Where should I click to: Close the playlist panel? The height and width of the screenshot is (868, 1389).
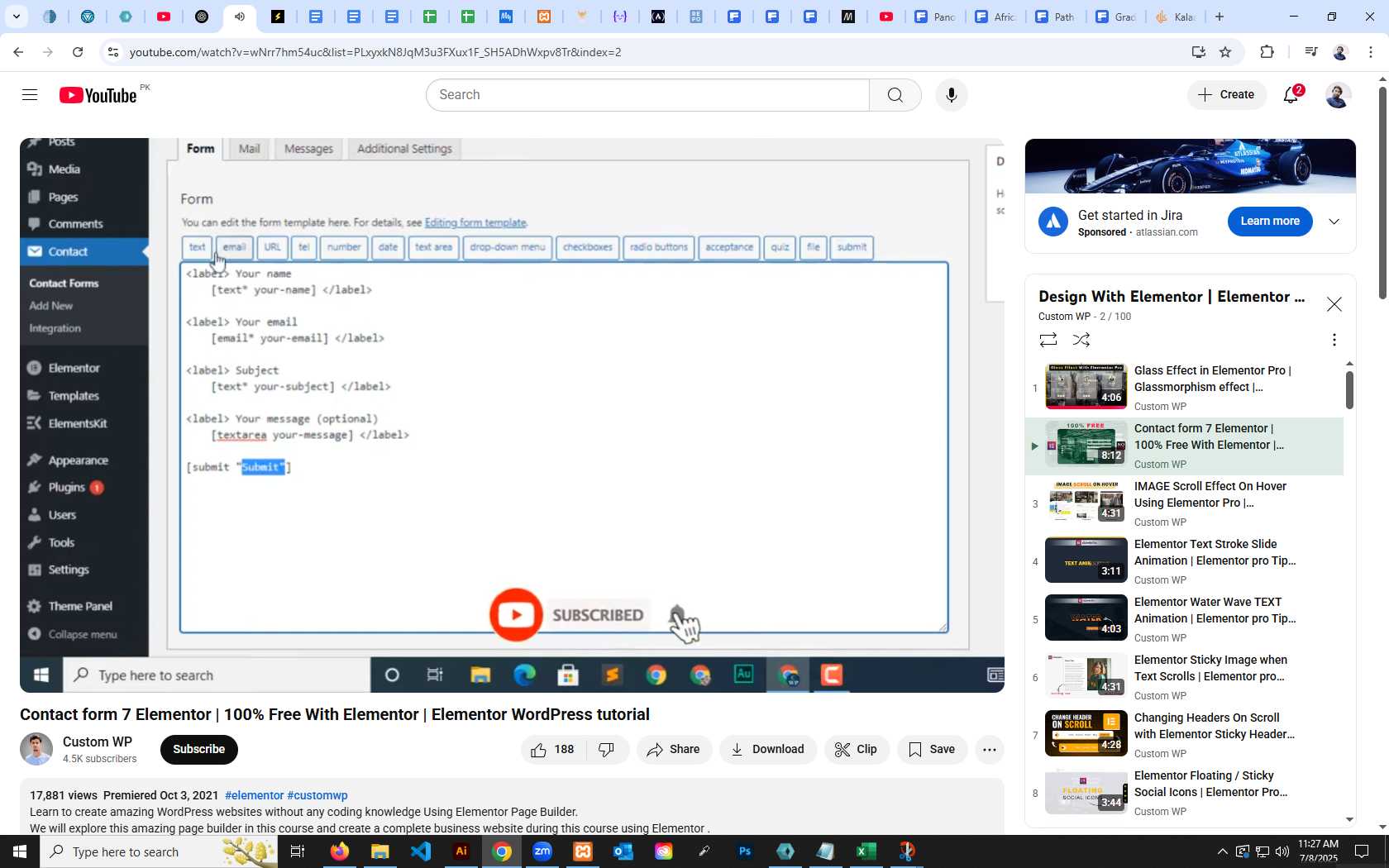(x=1334, y=304)
